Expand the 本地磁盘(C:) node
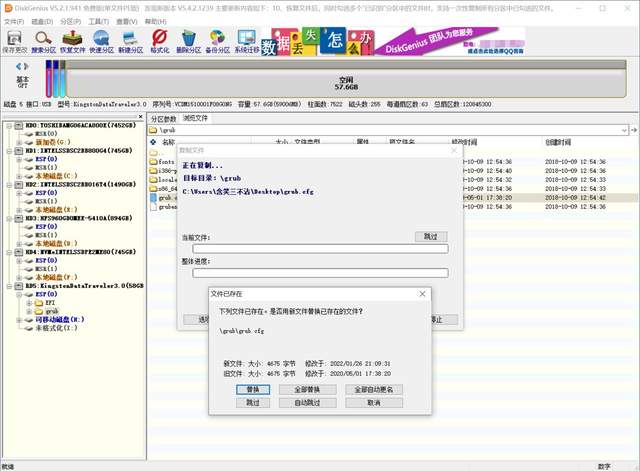The height and width of the screenshot is (471, 640). pos(19,176)
